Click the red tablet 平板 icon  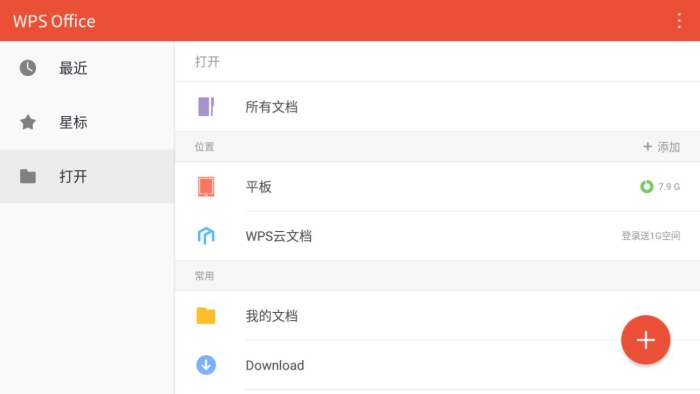pos(206,187)
